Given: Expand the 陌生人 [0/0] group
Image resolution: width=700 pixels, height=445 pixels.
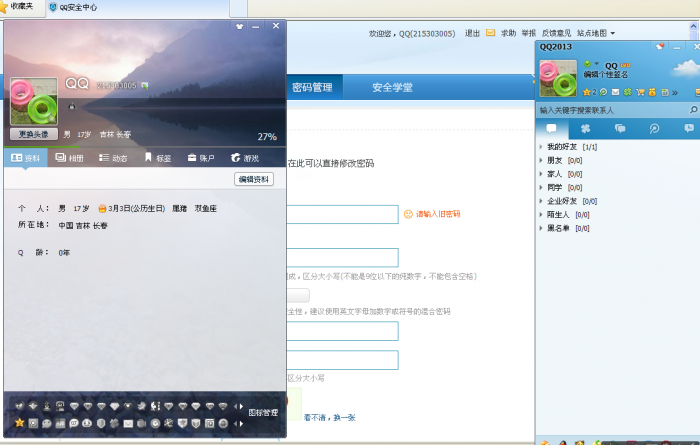Looking at the screenshot, I should pos(565,215).
